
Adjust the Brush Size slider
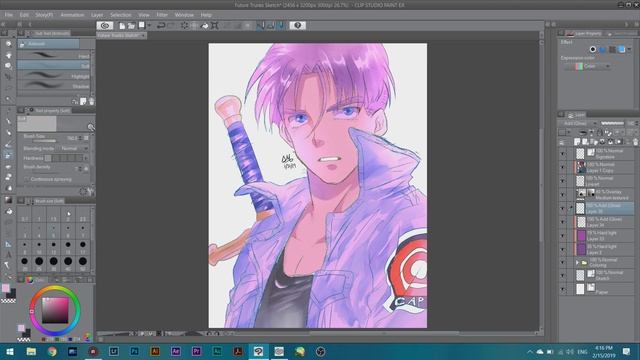[45, 140]
